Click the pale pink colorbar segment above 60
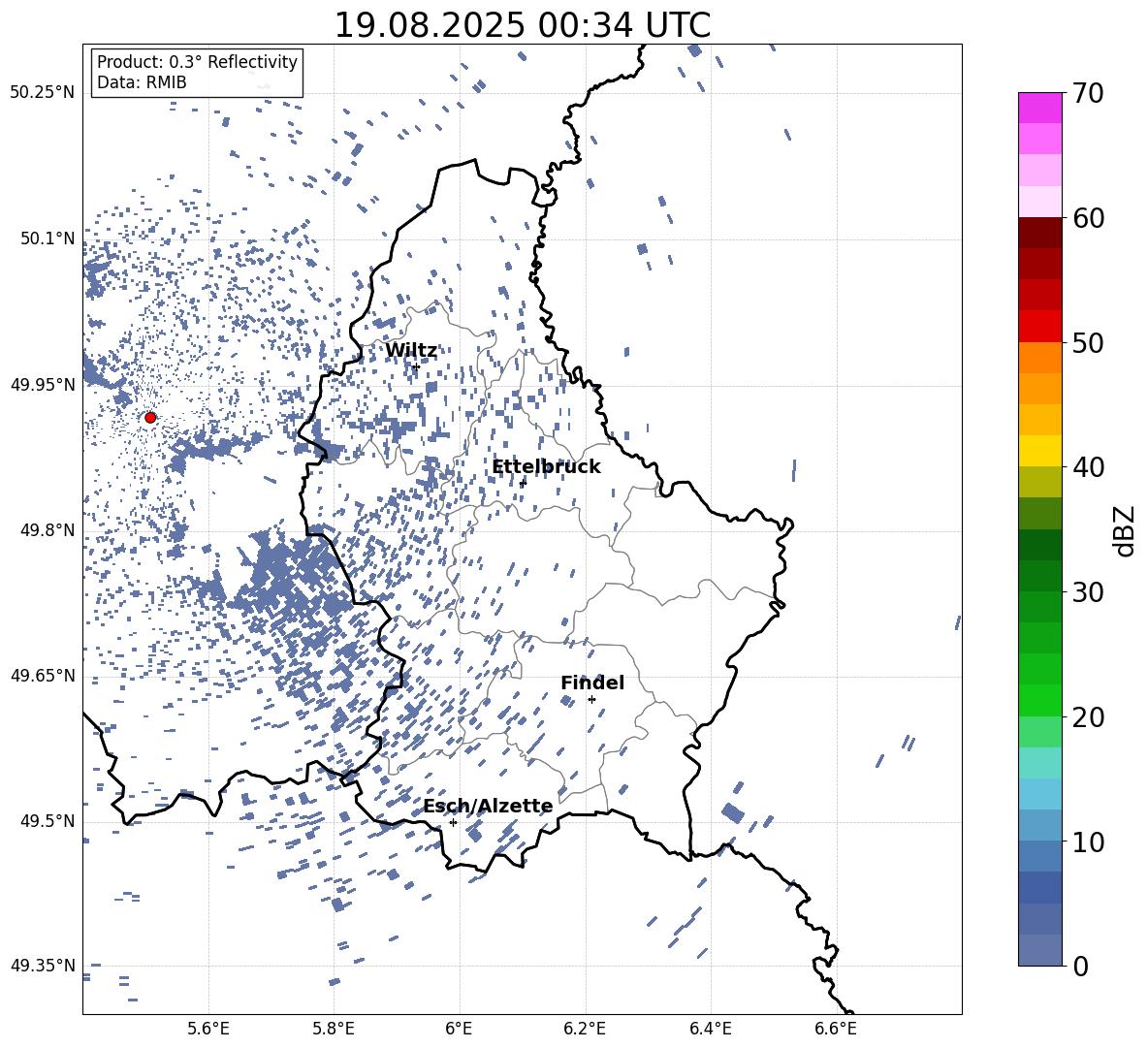 coord(1039,202)
